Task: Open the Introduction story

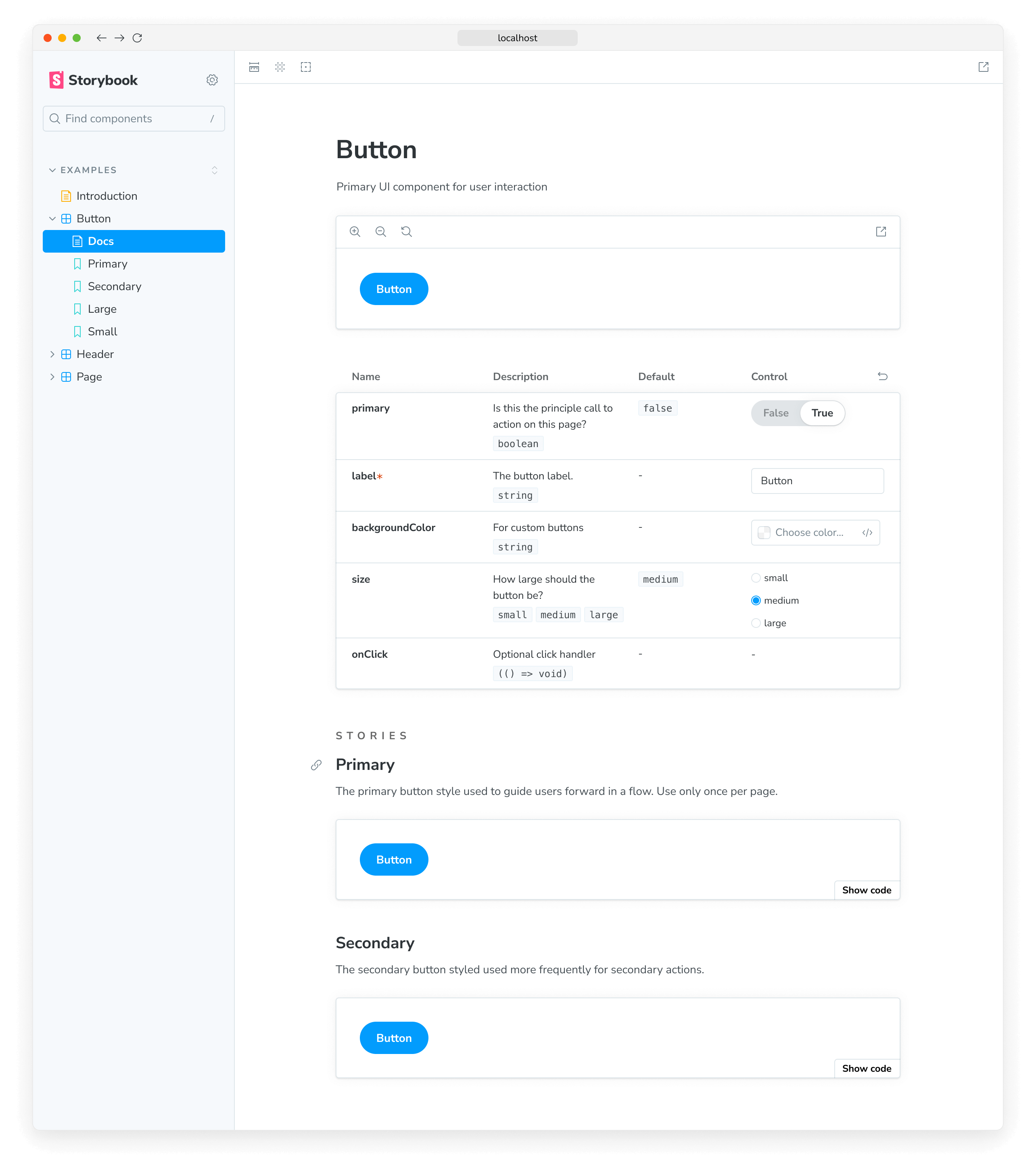Action: click(x=107, y=195)
